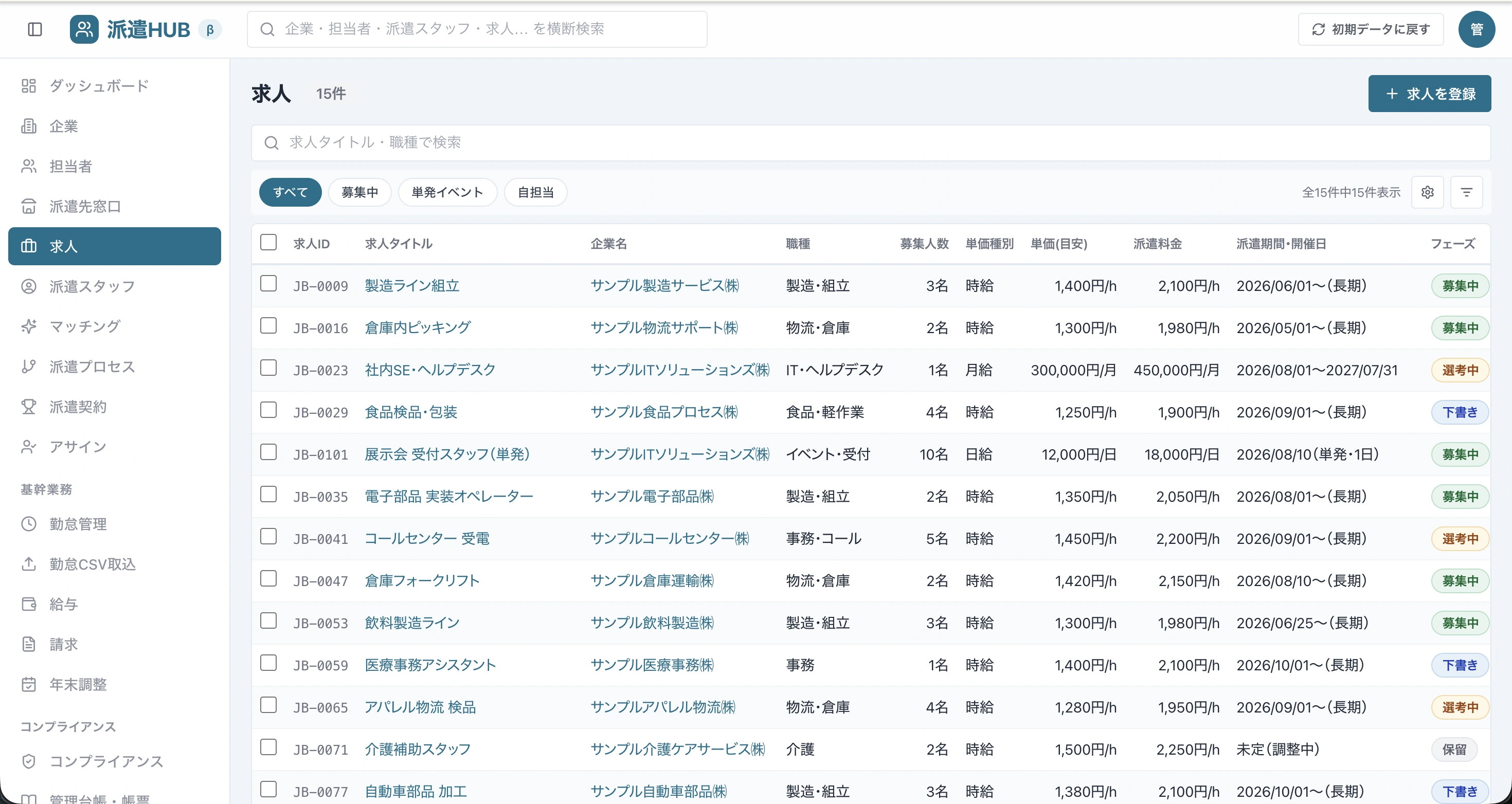Image resolution: width=1512 pixels, height=804 pixels.
Task: Open the サンプル介護ケアサービス㈱ company link
Action: [x=678, y=750]
